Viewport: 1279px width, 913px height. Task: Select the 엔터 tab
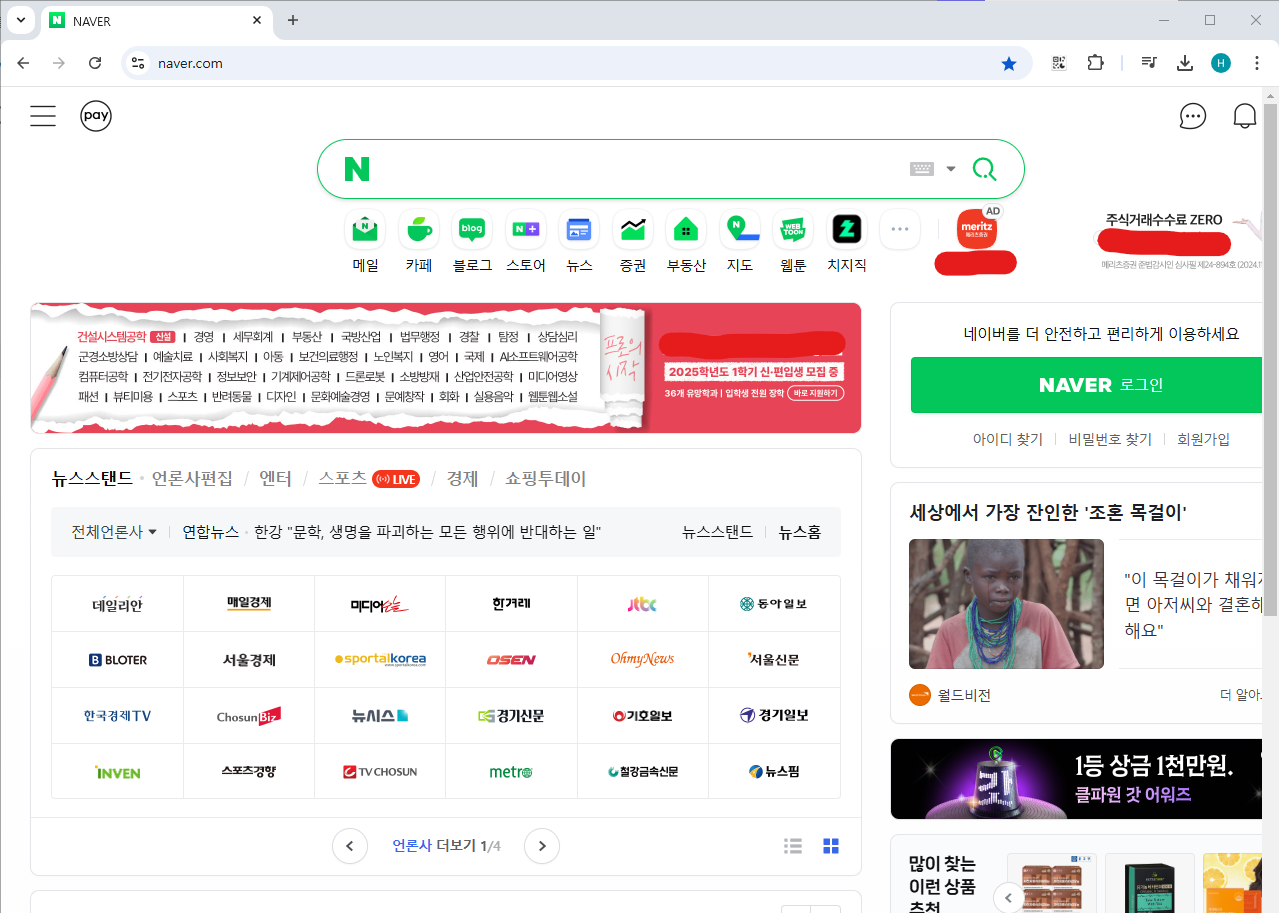coord(275,479)
